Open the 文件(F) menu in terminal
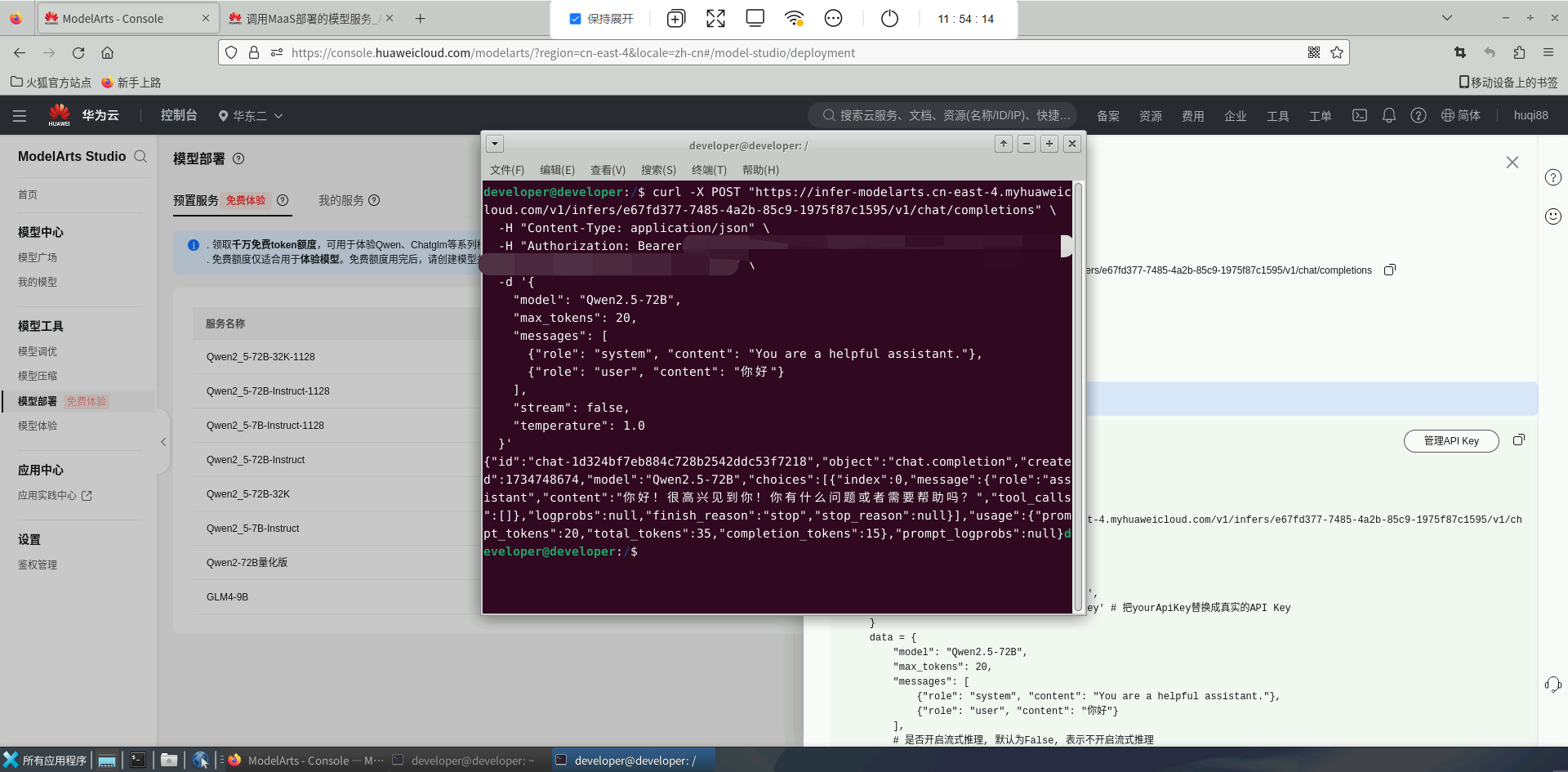 (507, 170)
